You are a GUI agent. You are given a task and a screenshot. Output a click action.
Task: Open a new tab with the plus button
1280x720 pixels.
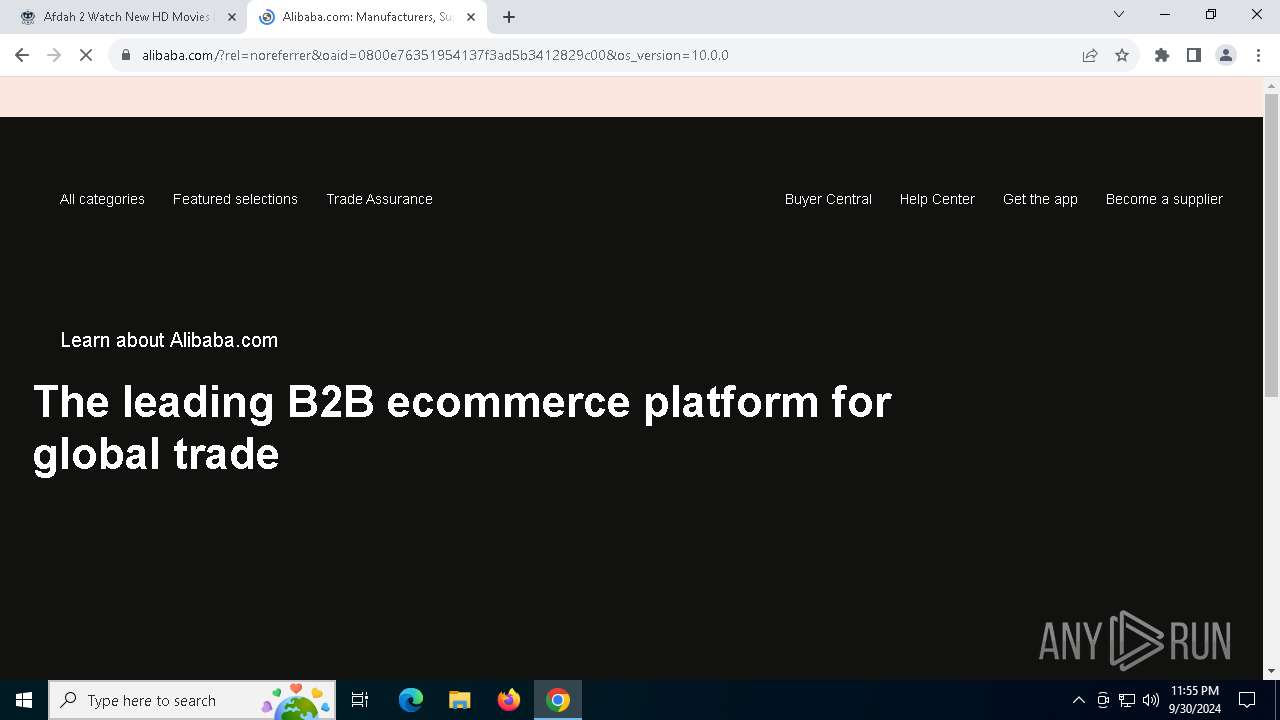tap(509, 17)
